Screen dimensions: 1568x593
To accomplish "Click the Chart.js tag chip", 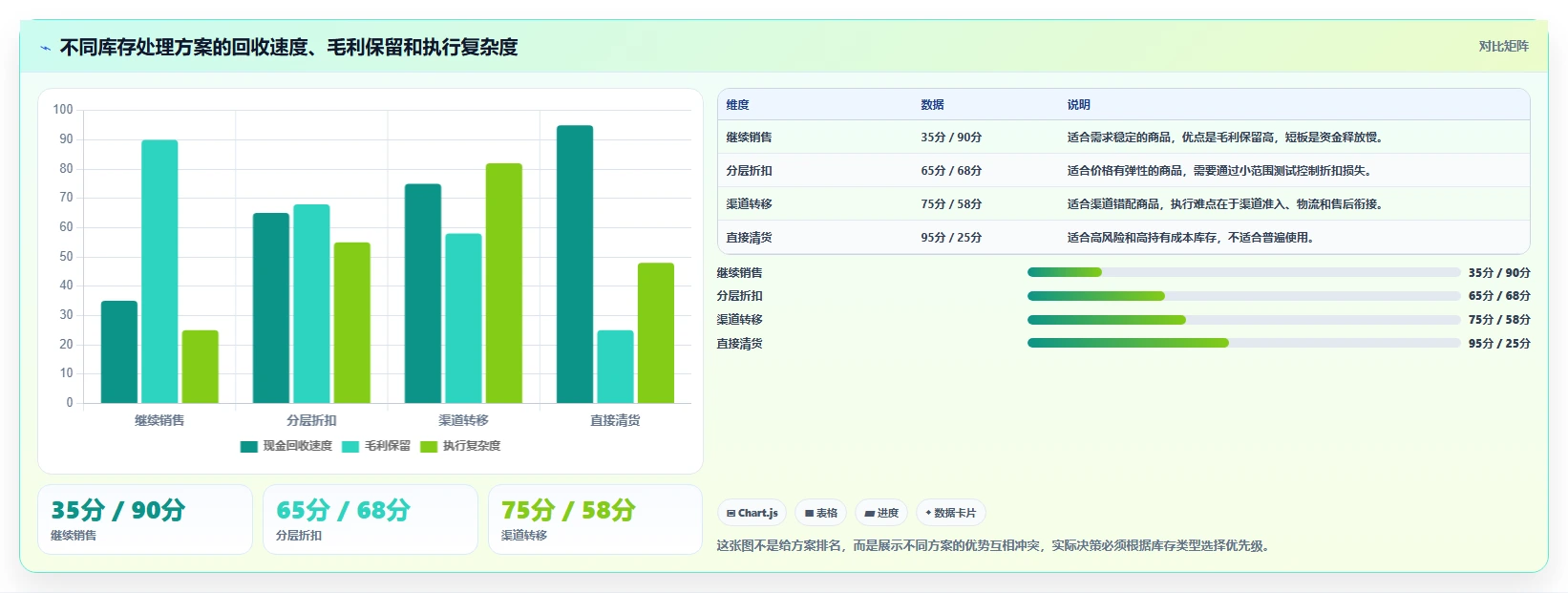I will click(x=752, y=513).
